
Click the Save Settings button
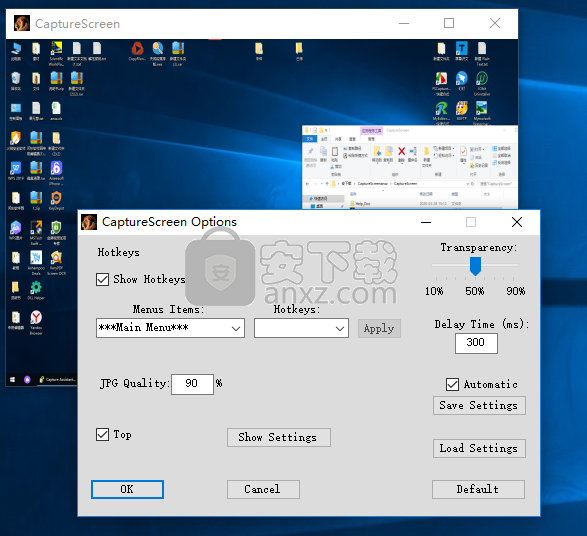pyautogui.click(x=479, y=405)
